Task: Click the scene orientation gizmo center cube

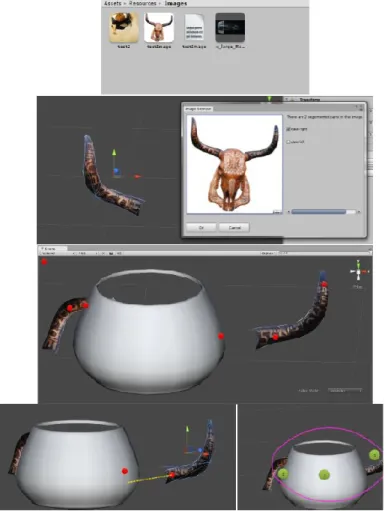Action: 358,272
